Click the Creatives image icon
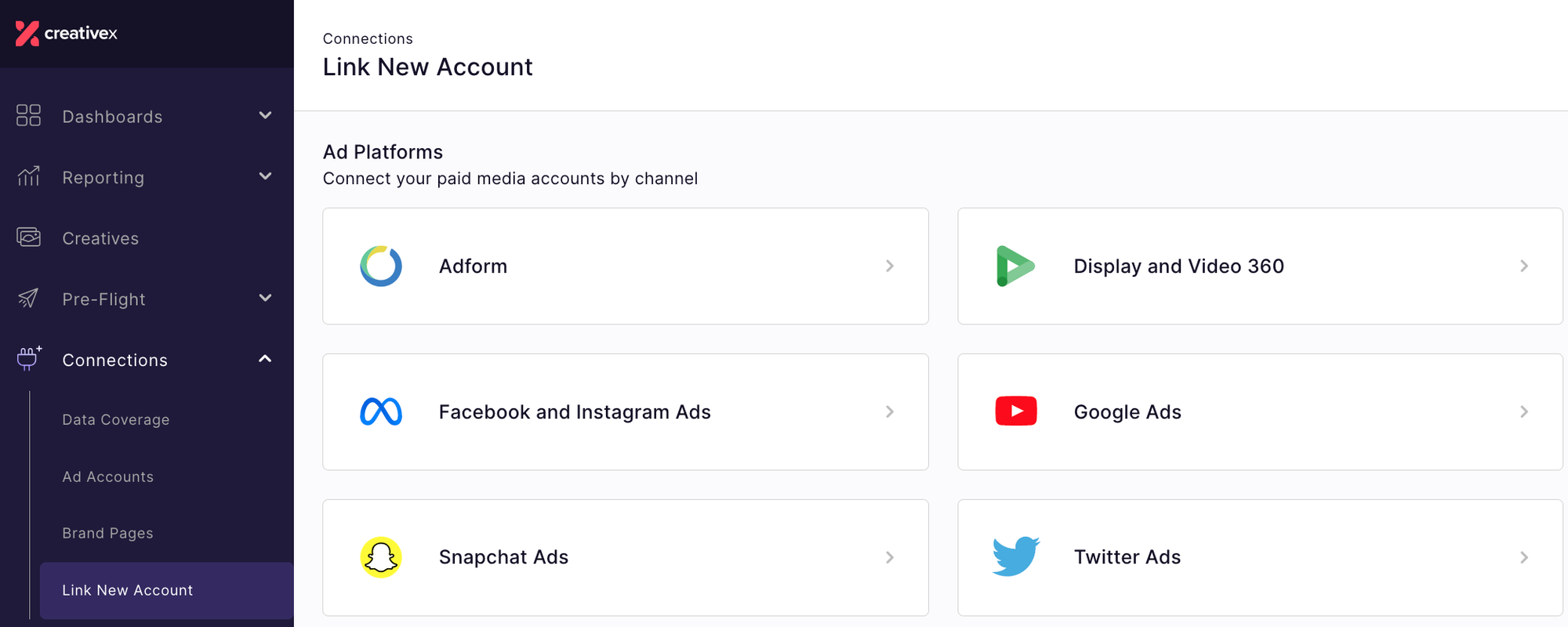 (x=28, y=237)
